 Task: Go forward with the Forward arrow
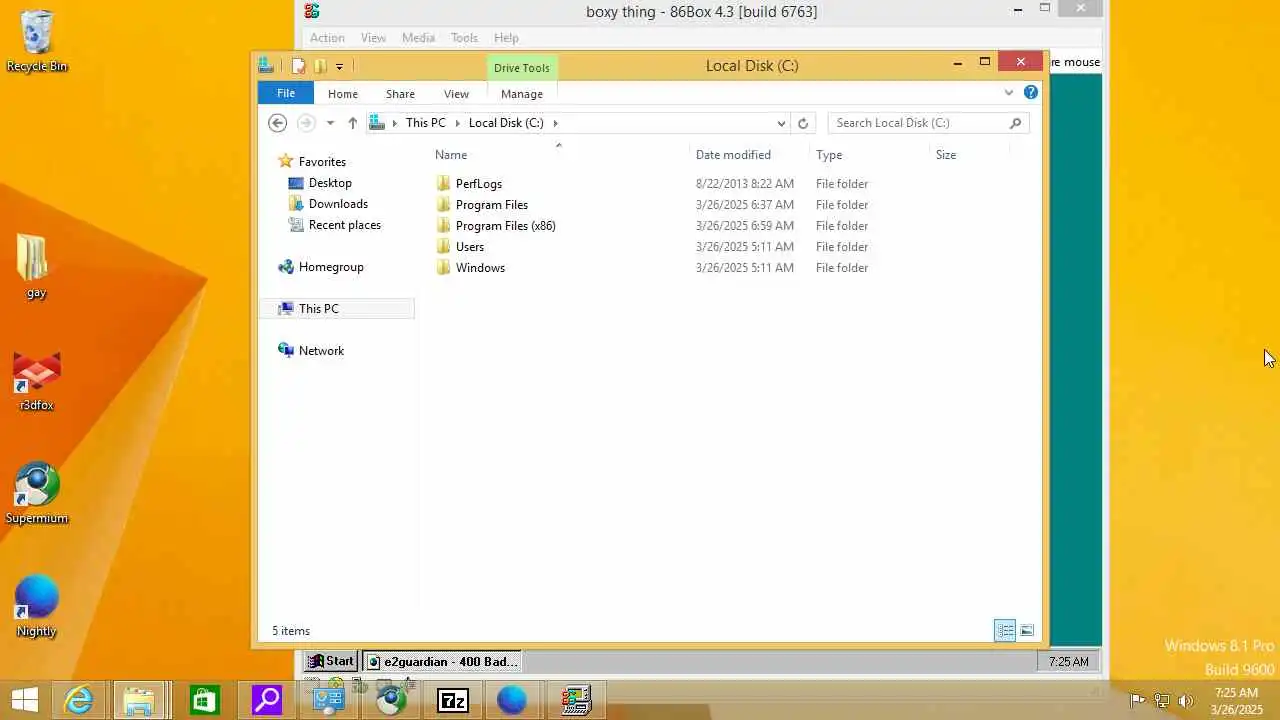[x=306, y=123]
